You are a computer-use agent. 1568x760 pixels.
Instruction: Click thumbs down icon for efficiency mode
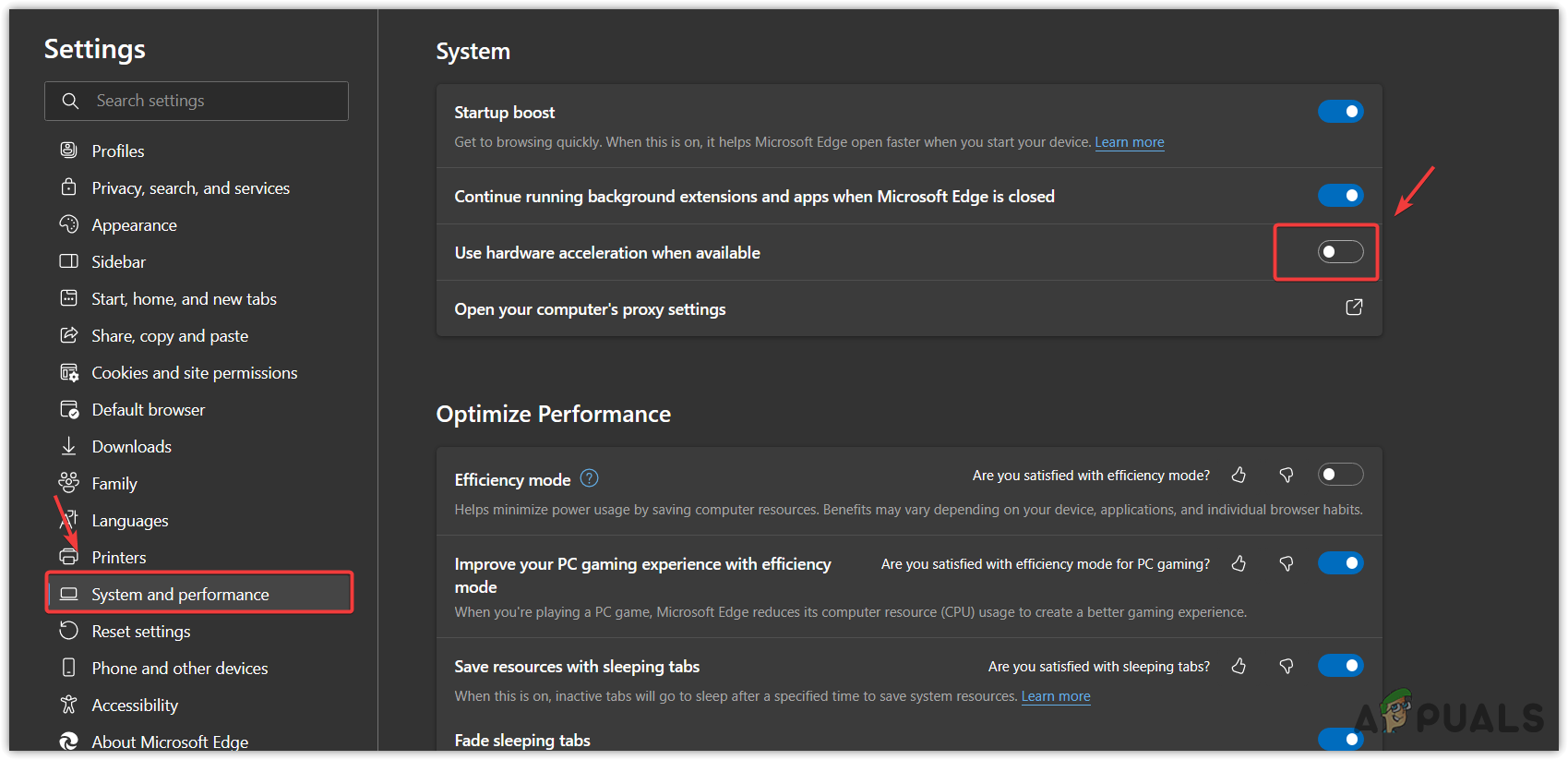pyautogui.click(x=1286, y=475)
